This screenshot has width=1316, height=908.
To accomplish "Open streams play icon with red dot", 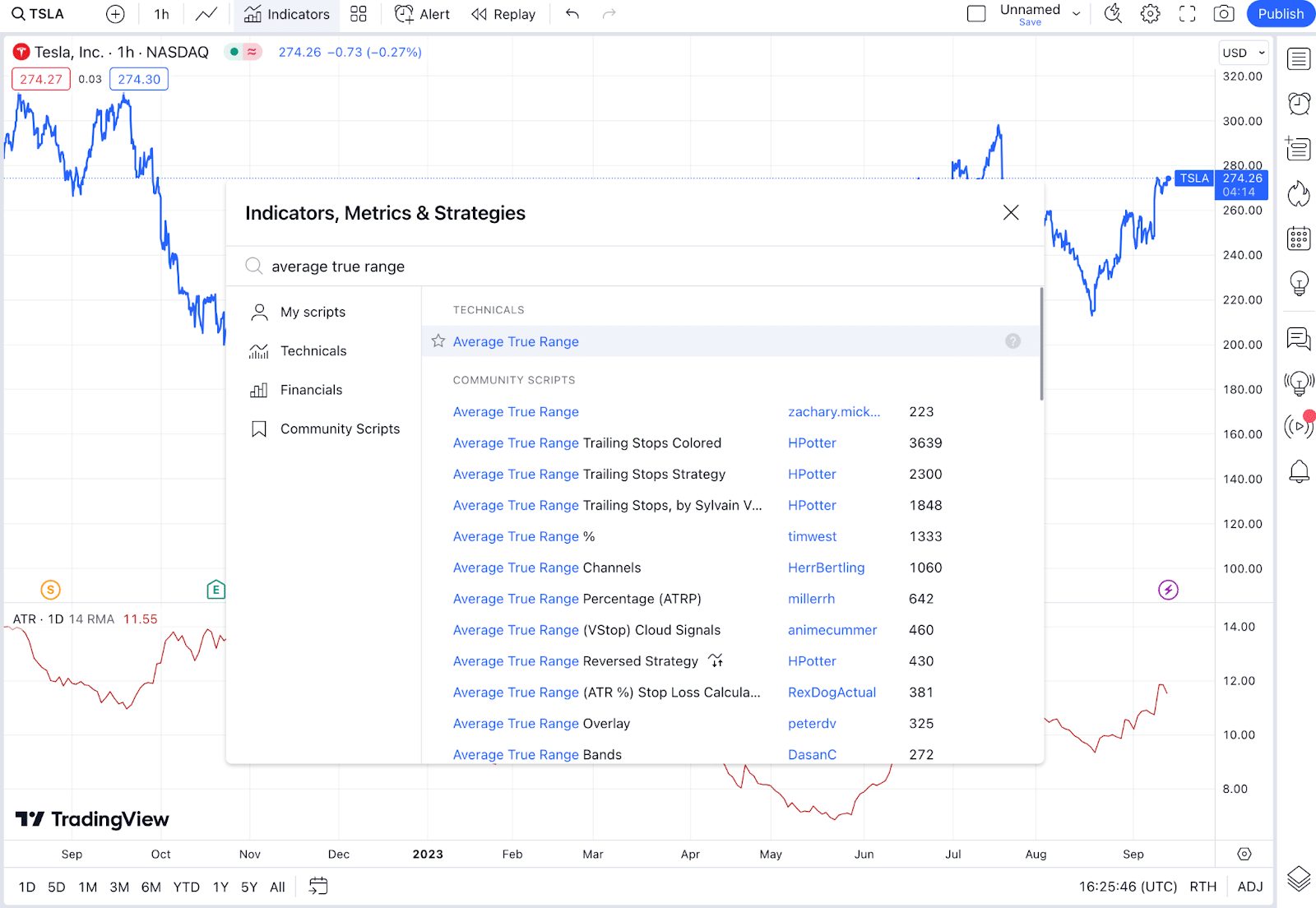I will click(1299, 426).
